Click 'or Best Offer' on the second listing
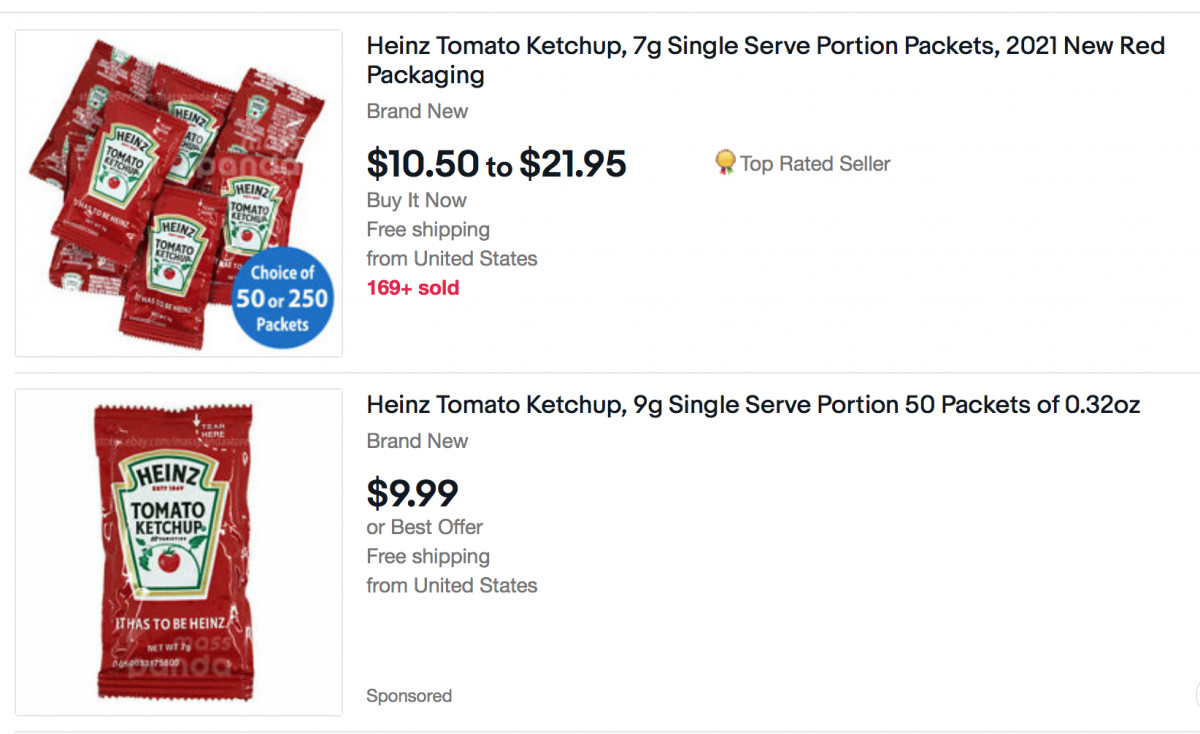Viewport: 1200px width, 734px height. 424,527
